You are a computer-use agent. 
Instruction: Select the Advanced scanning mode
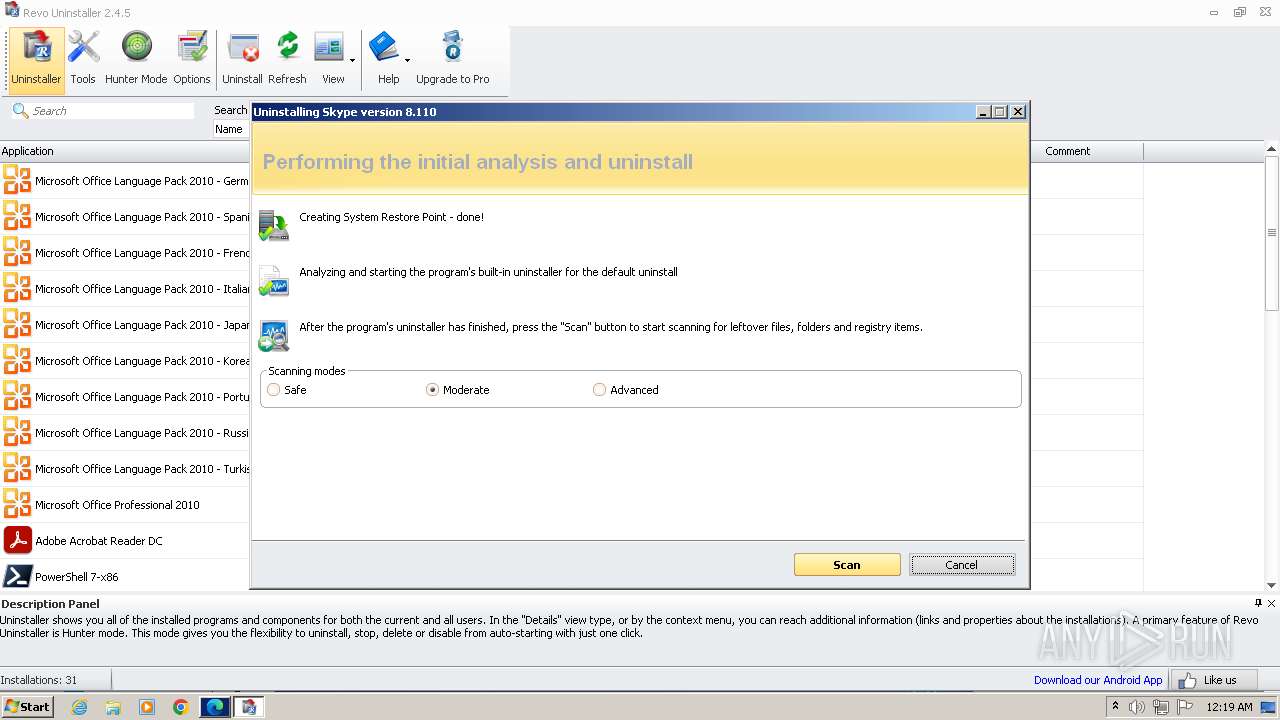599,390
